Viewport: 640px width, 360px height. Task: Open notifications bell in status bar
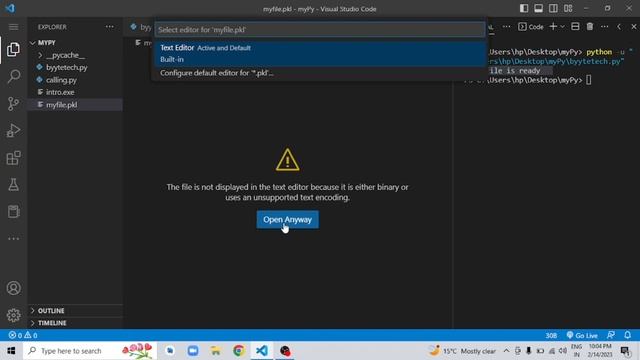627,335
